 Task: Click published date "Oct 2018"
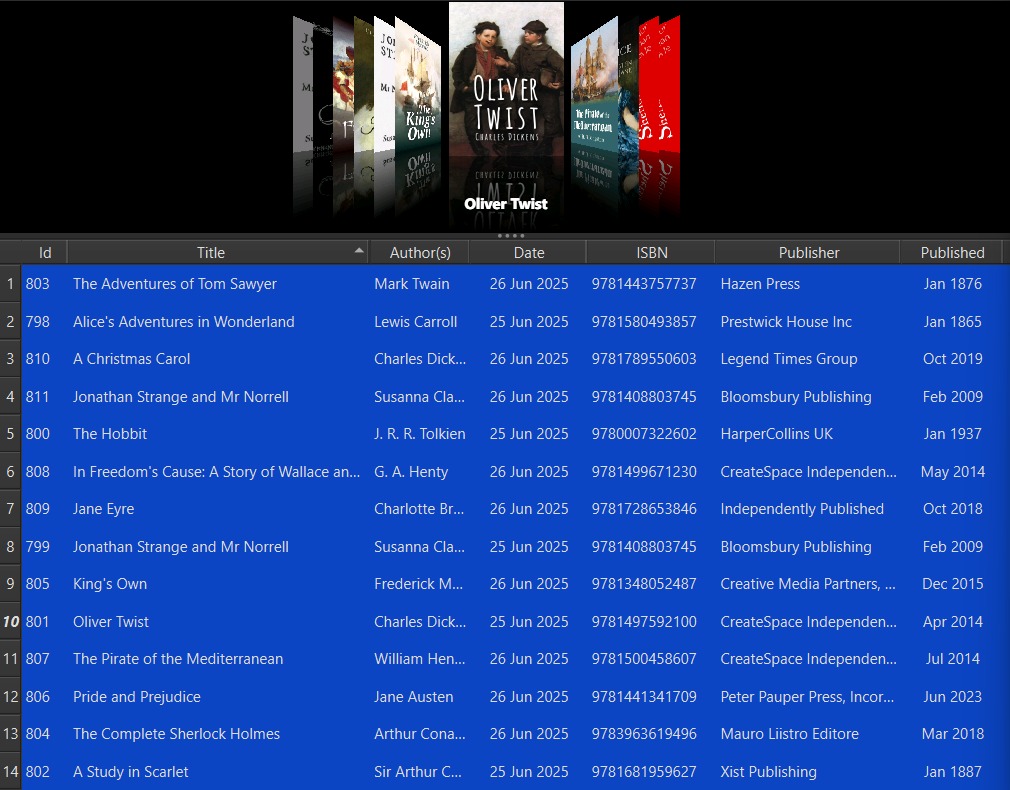click(x=953, y=509)
